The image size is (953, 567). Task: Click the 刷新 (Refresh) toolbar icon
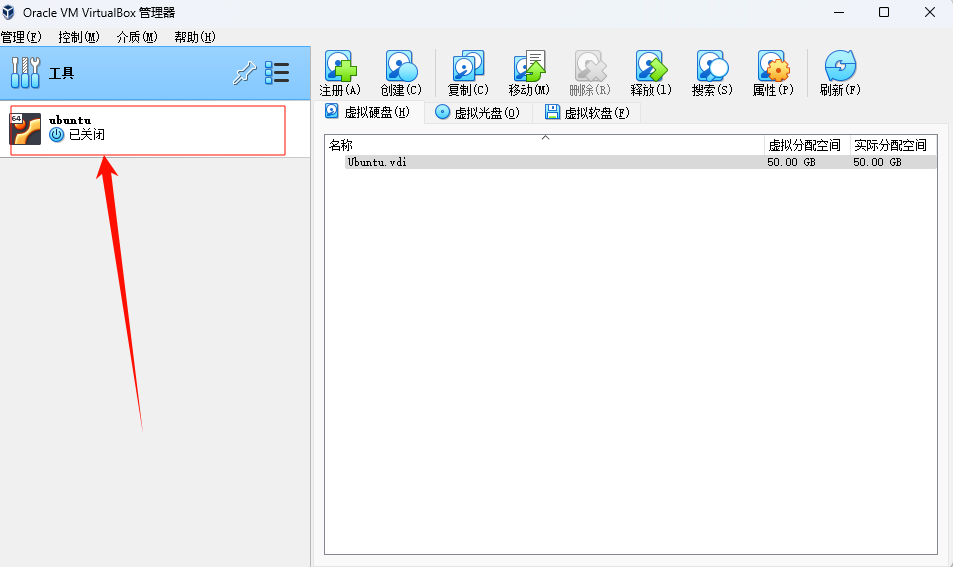[839, 68]
